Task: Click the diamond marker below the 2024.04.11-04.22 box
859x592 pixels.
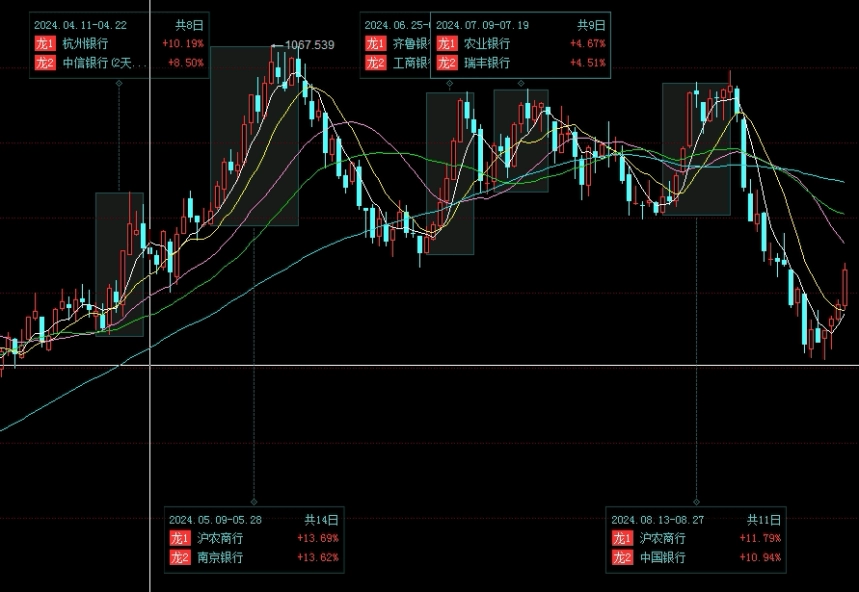Action: [119, 83]
